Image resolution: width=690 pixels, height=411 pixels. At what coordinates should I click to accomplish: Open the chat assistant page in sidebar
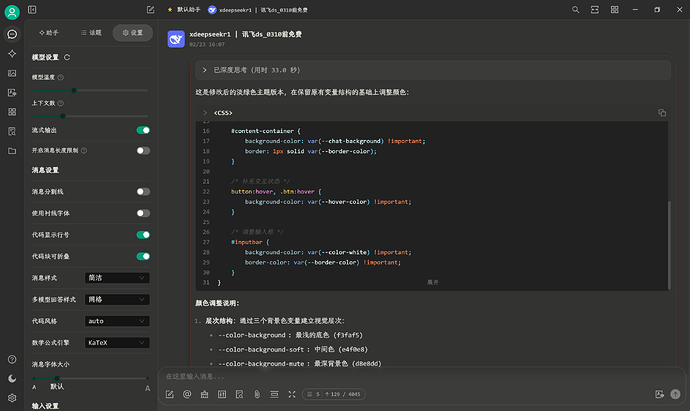(x=12, y=34)
